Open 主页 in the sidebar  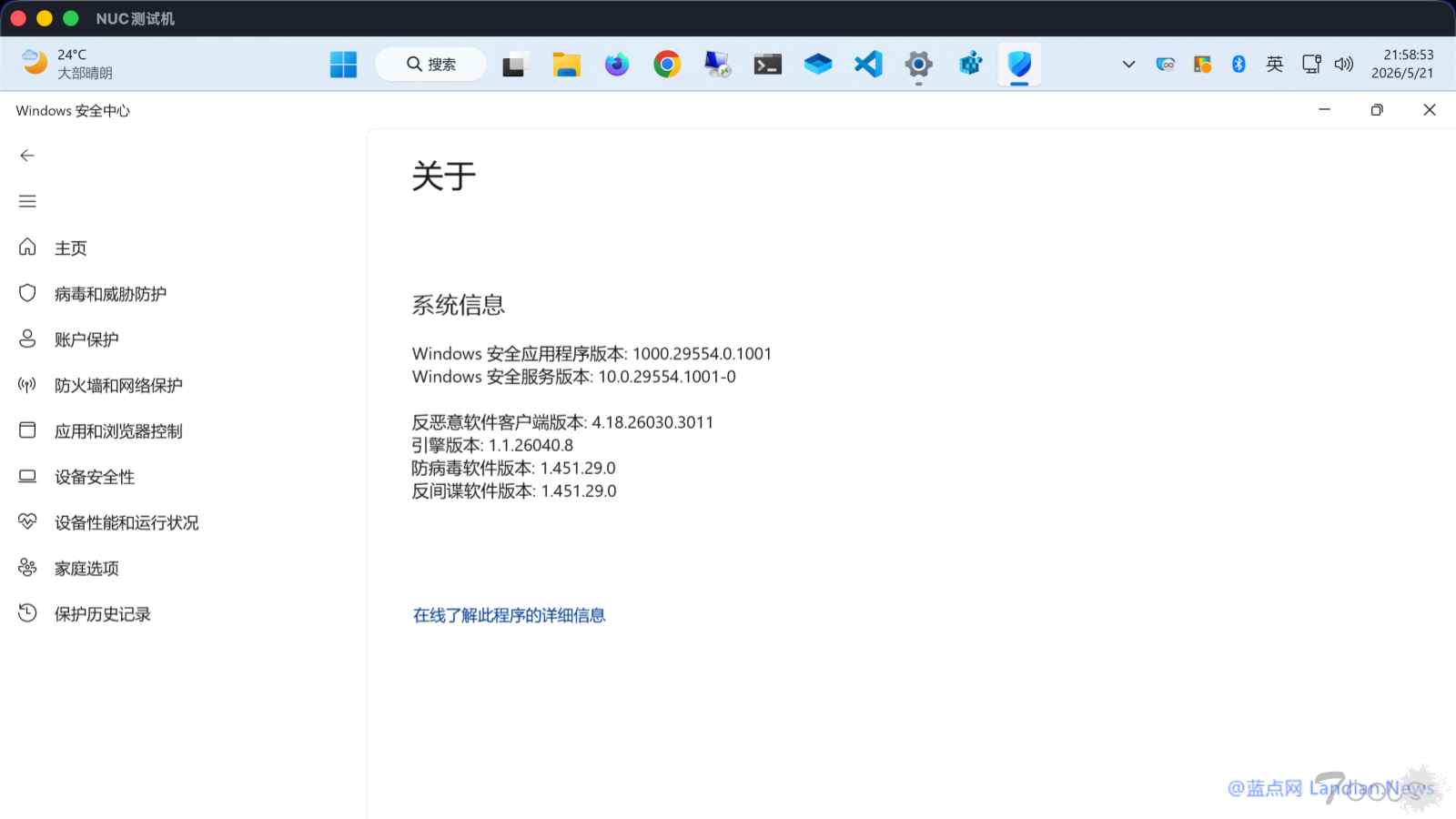pos(71,248)
